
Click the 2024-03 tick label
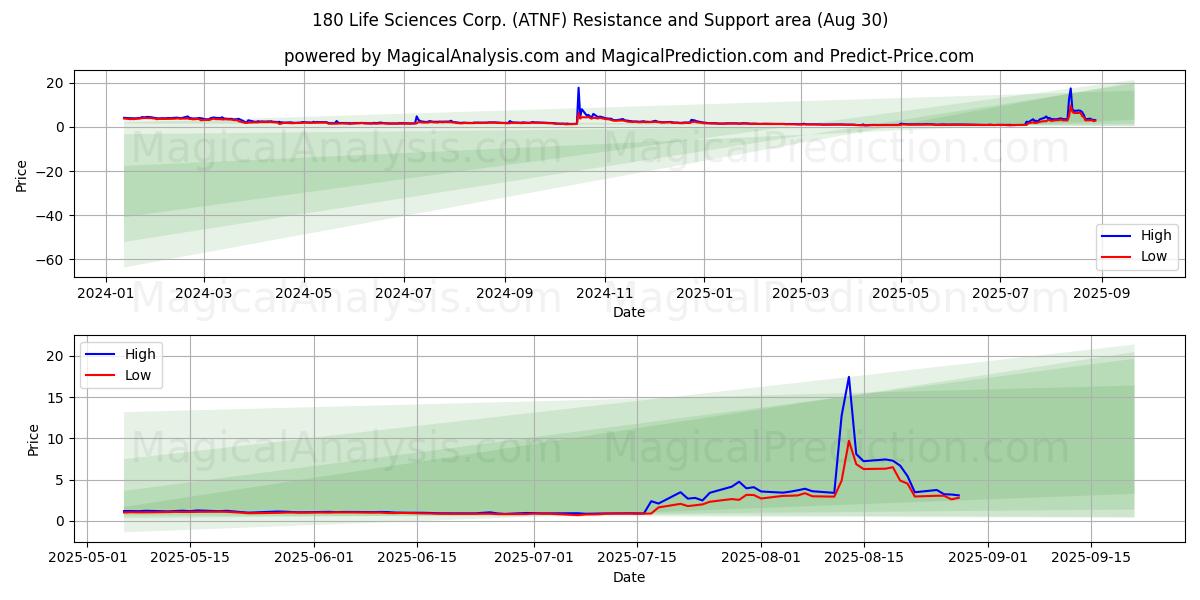[204, 294]
